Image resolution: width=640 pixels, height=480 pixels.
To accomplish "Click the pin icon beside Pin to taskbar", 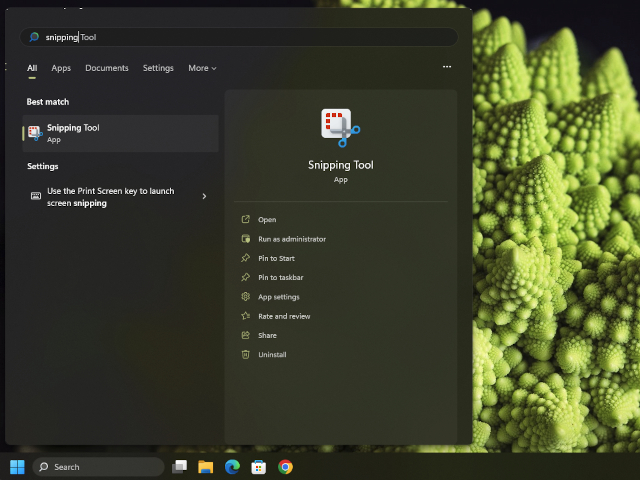I will coord(245,277).
